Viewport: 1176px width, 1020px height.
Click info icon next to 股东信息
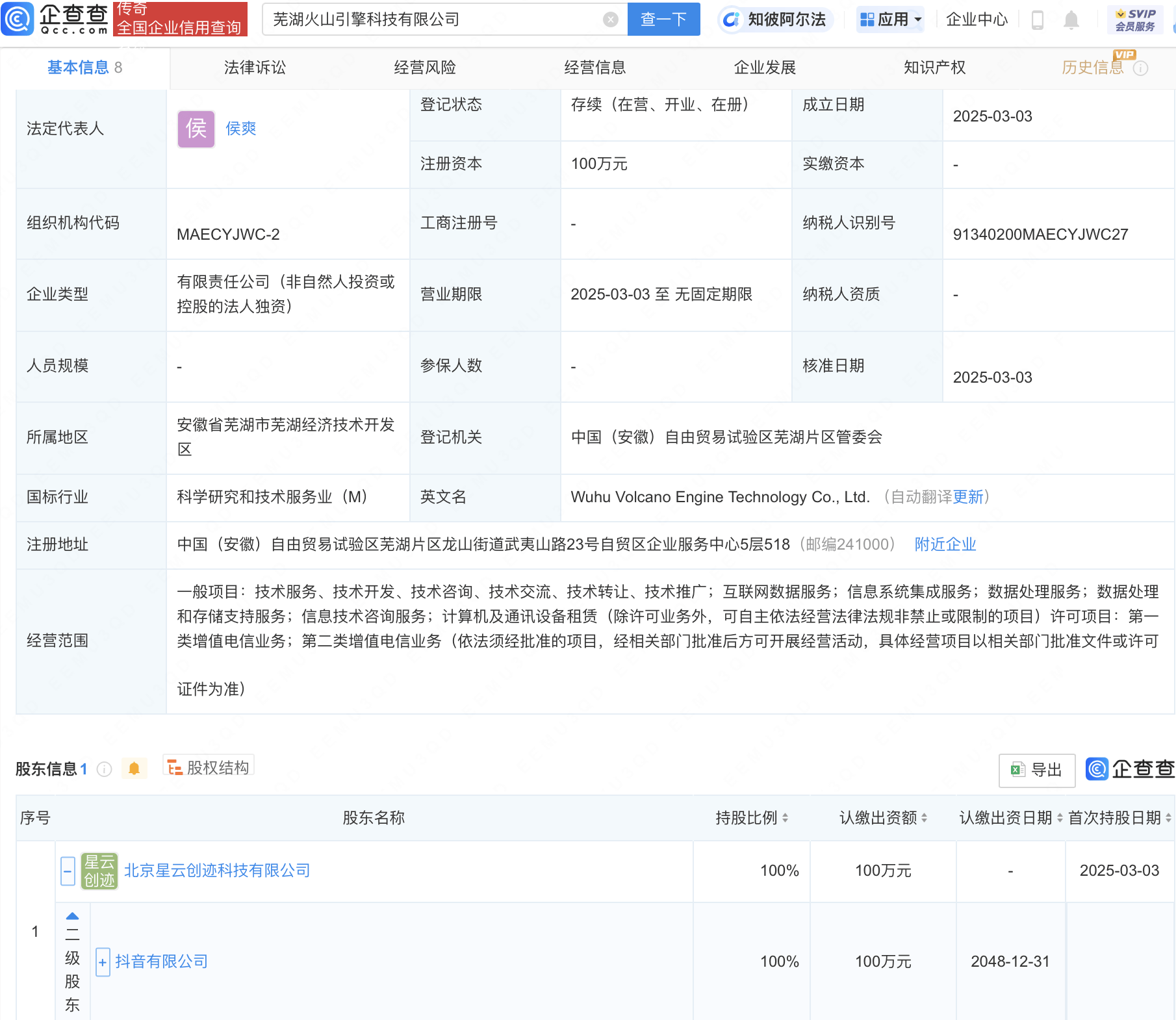(x=104, y=769)
